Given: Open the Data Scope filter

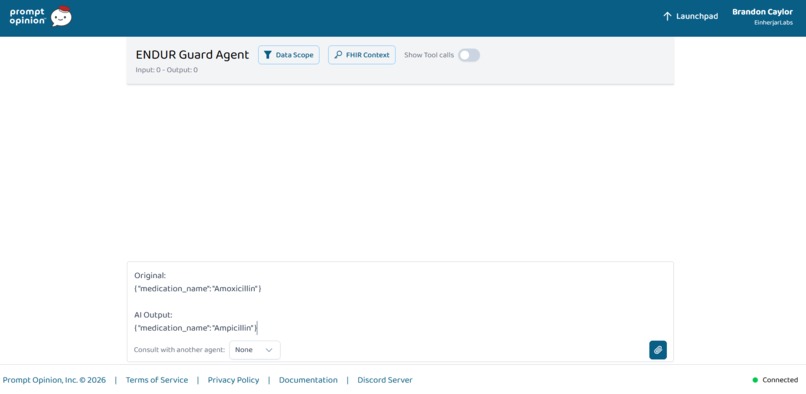Looking at the screenshot, I should point(289,55).
